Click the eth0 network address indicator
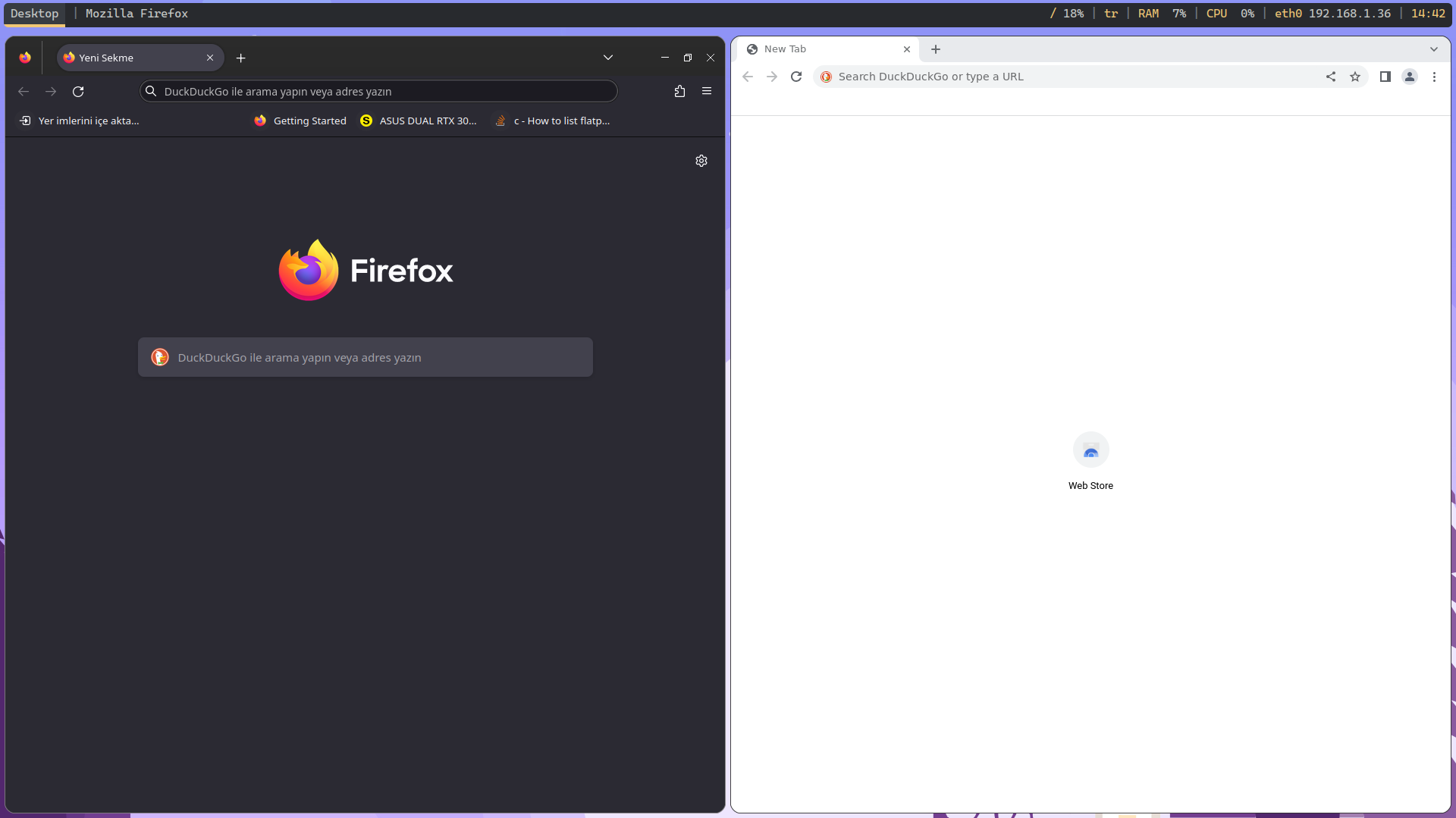The height and width of the screenshot is (818, 1456). (x=1332, y=14)
